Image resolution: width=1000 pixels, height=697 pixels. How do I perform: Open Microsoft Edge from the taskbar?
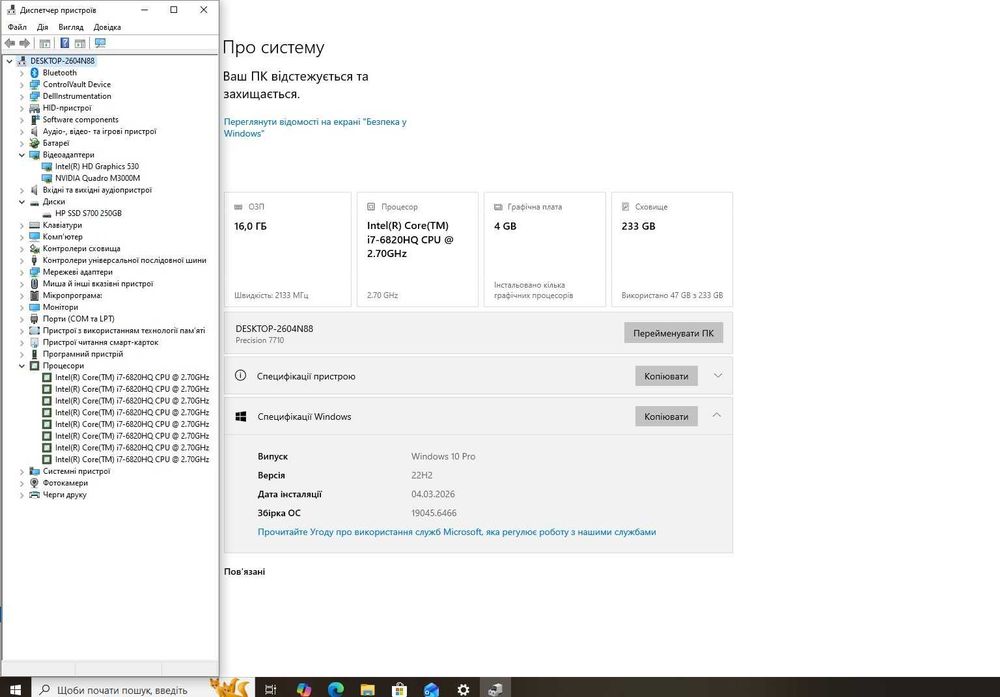(x=335, y=689)
